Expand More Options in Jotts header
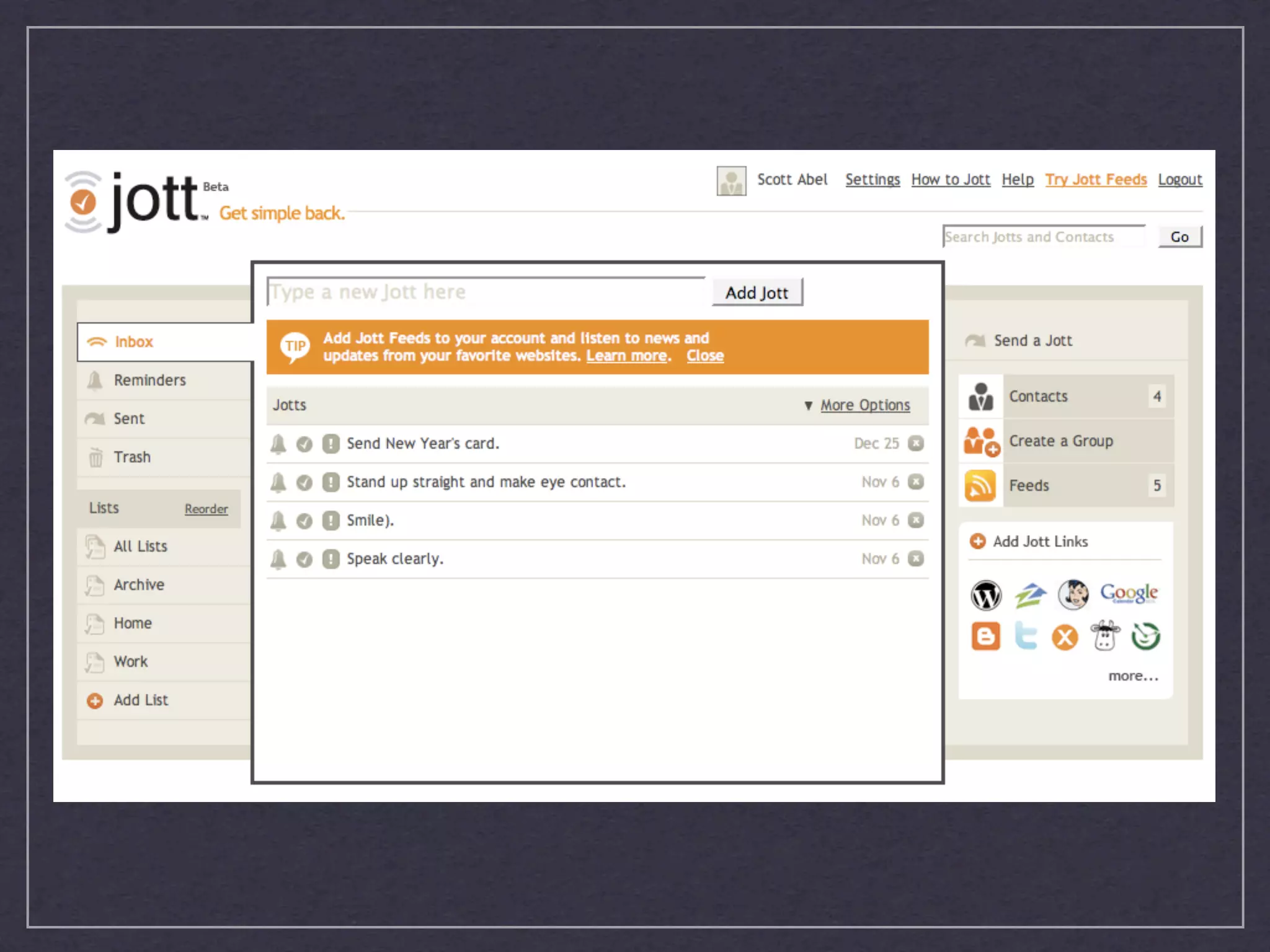1270x952 pixels. click(864, 405)
